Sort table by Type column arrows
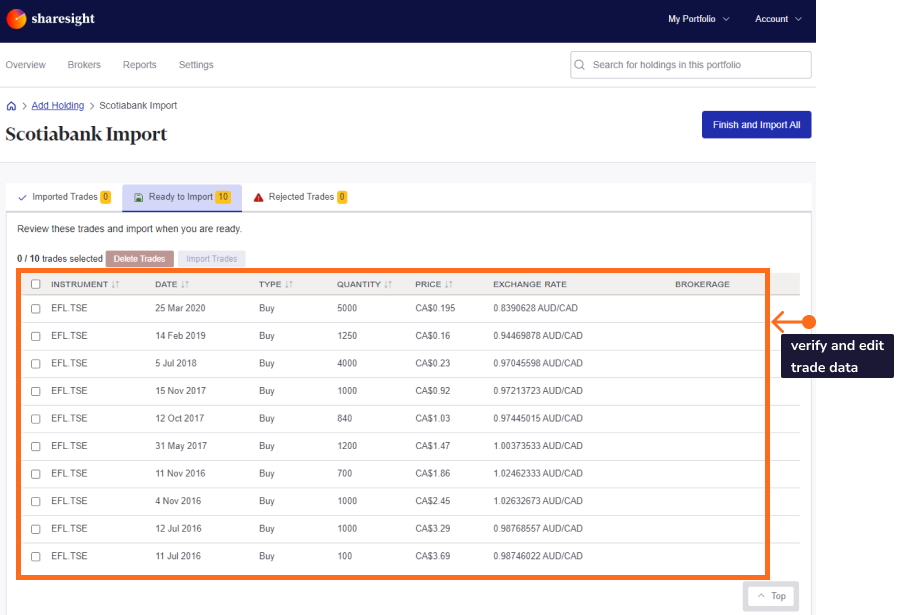The height and width of the screenshot is (615, 903). click(289, 284)
